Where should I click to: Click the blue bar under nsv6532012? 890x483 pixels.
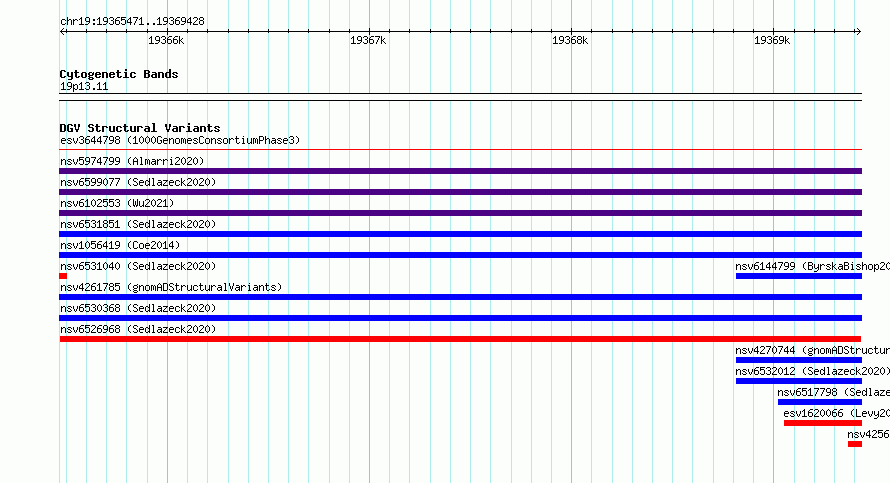pyautogui.click(x=799, y=381)
